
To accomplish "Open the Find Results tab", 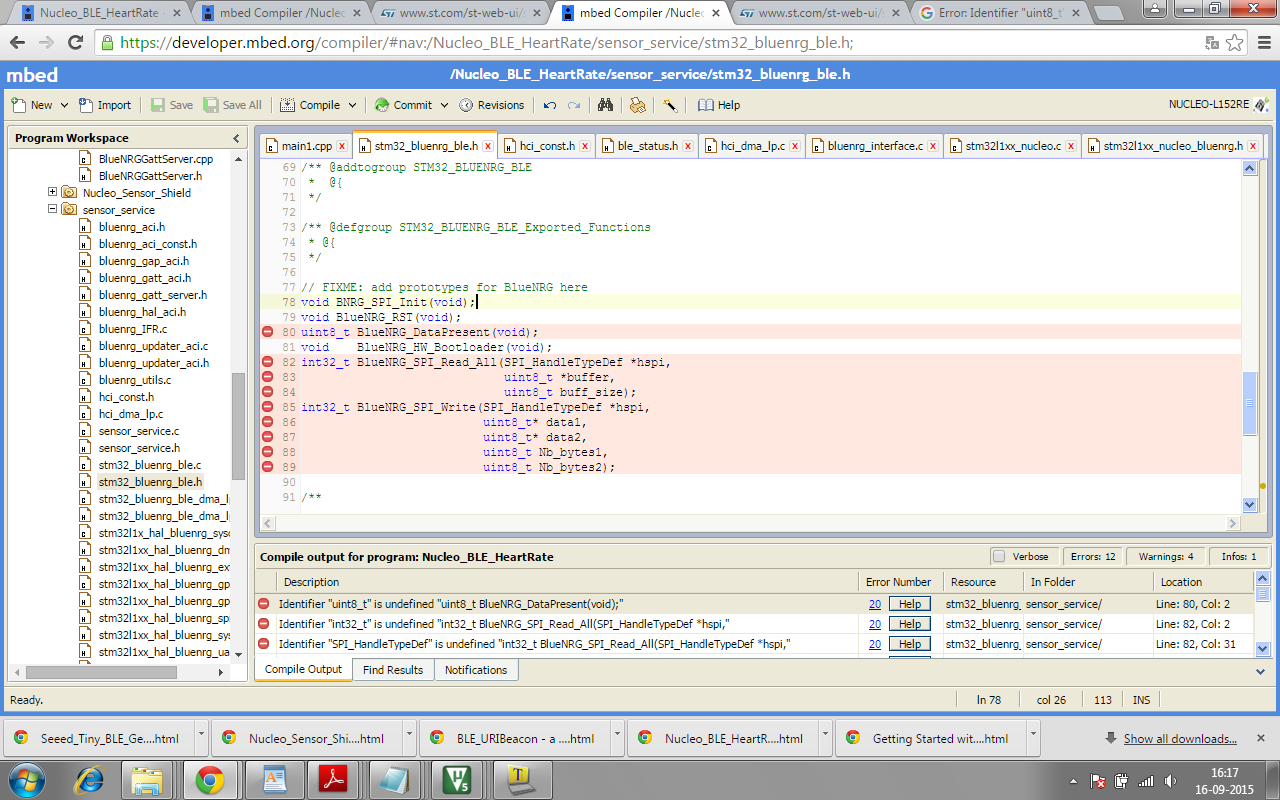I will (x=393, y=670).
